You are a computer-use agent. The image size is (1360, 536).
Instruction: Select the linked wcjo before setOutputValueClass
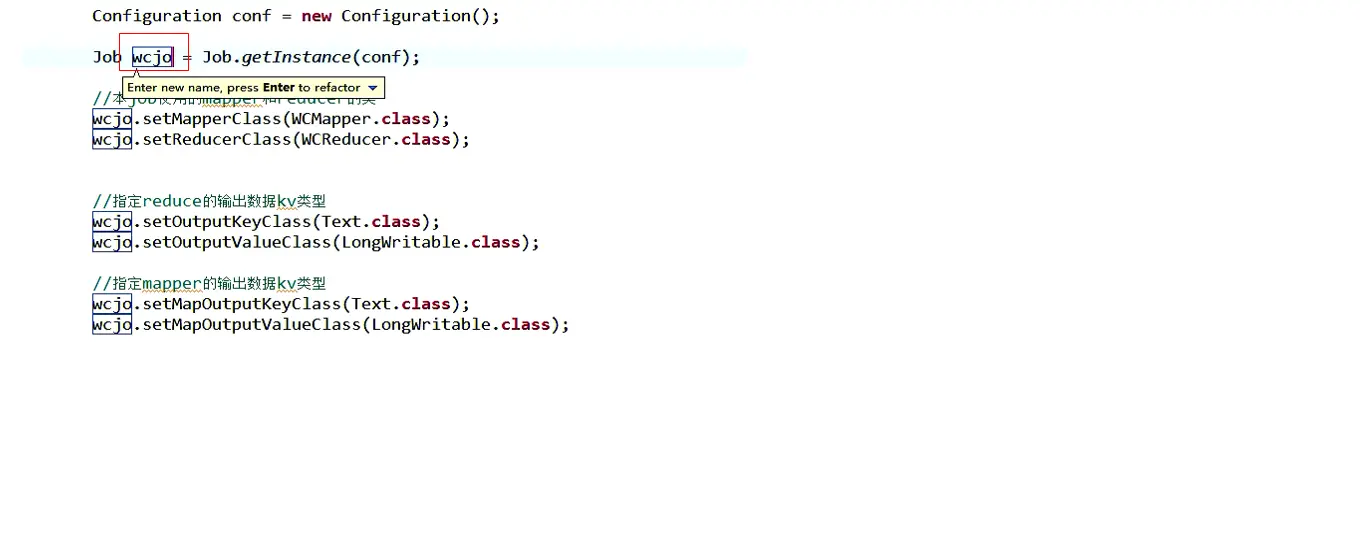[x=112, y=243]
